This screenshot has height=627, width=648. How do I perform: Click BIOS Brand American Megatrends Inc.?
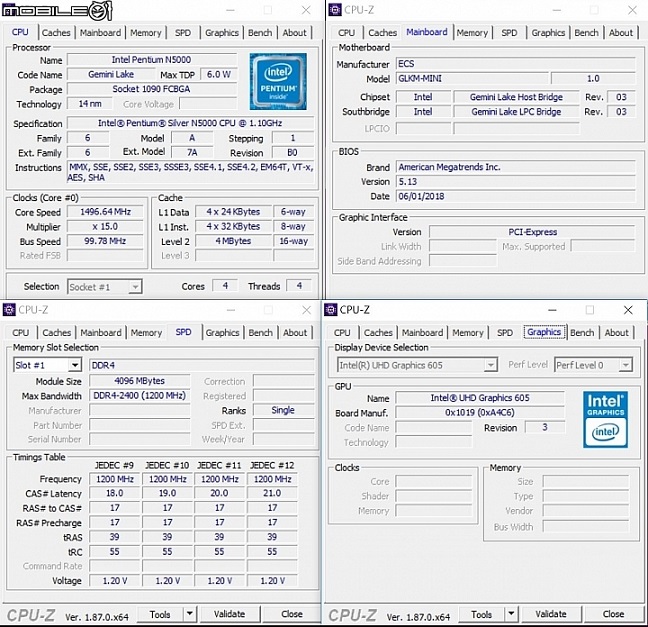(515, 167)
